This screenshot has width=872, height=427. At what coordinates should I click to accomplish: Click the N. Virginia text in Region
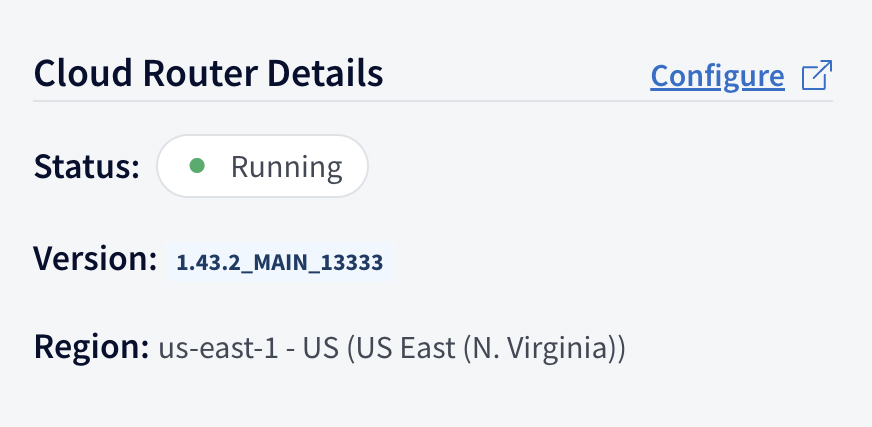click(539, 349)
